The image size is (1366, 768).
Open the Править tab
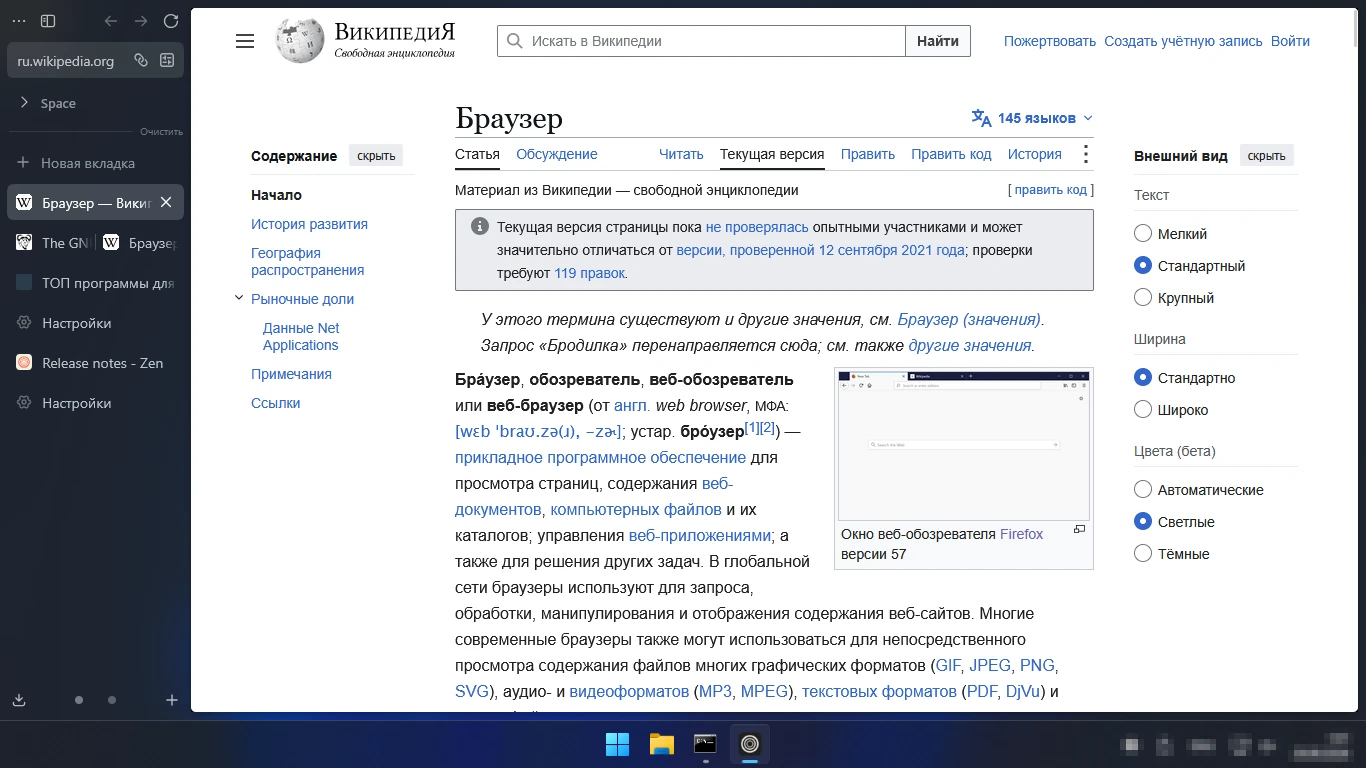click(x=868, y=154)
